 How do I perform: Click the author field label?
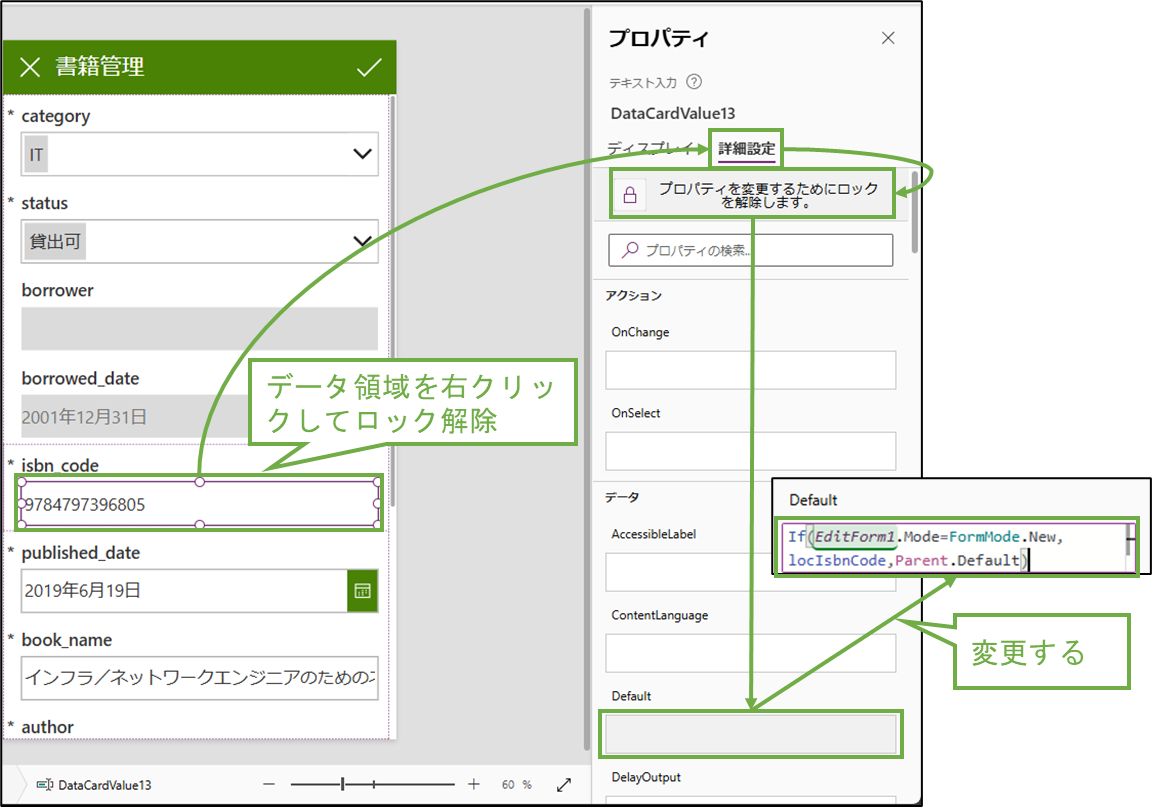[x=48, y=727]
